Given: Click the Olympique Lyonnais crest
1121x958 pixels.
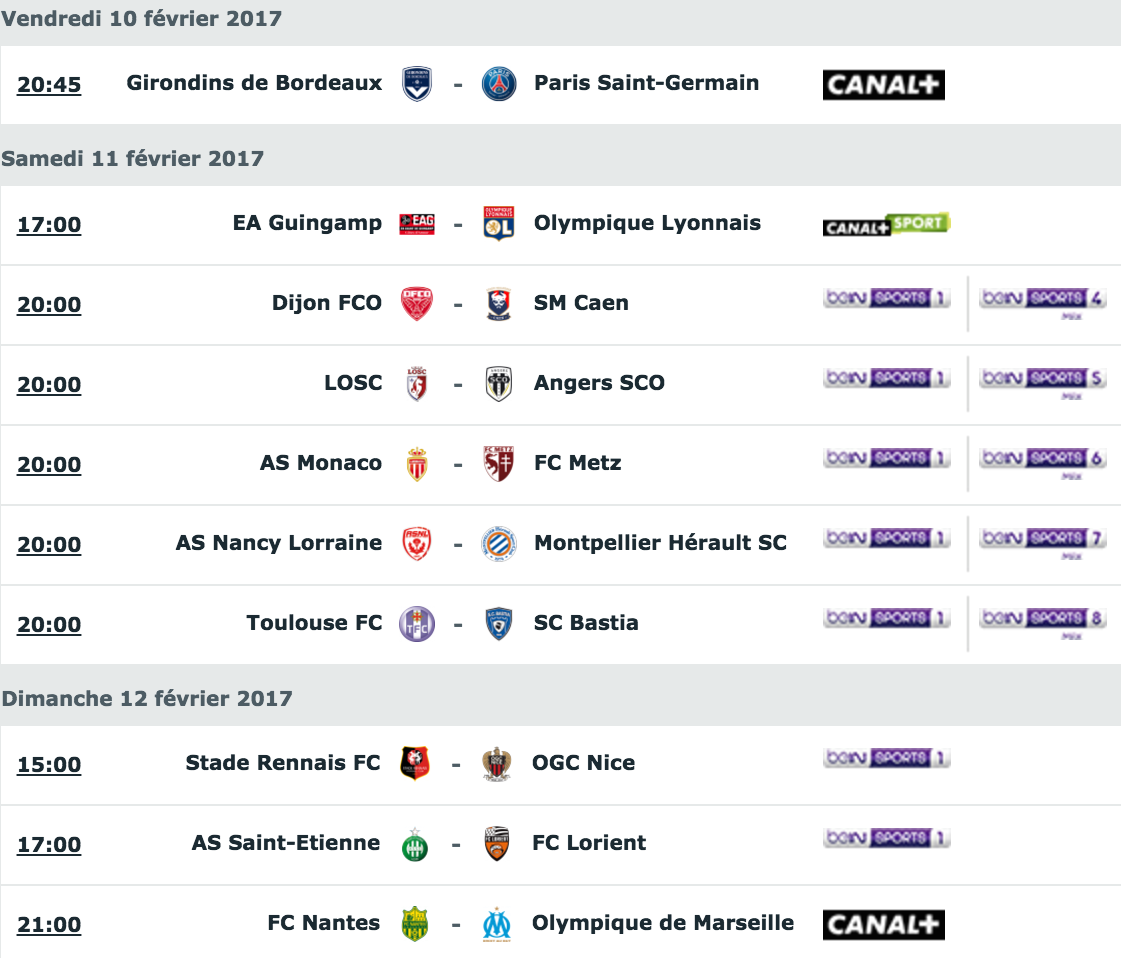Looking at the screenshot, I should (498, 224).
